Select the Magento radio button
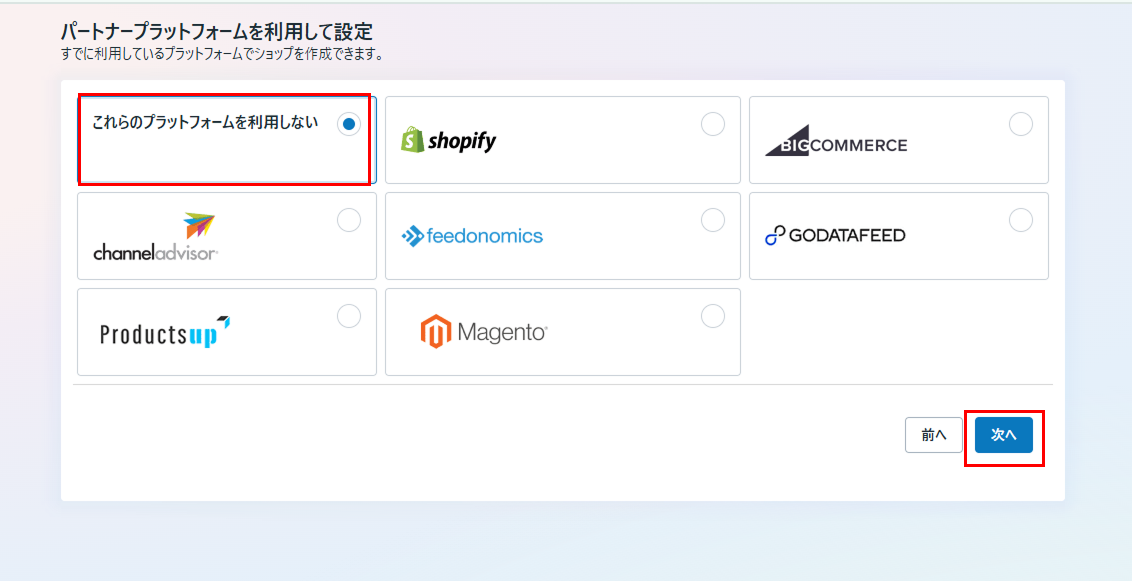 712,316
